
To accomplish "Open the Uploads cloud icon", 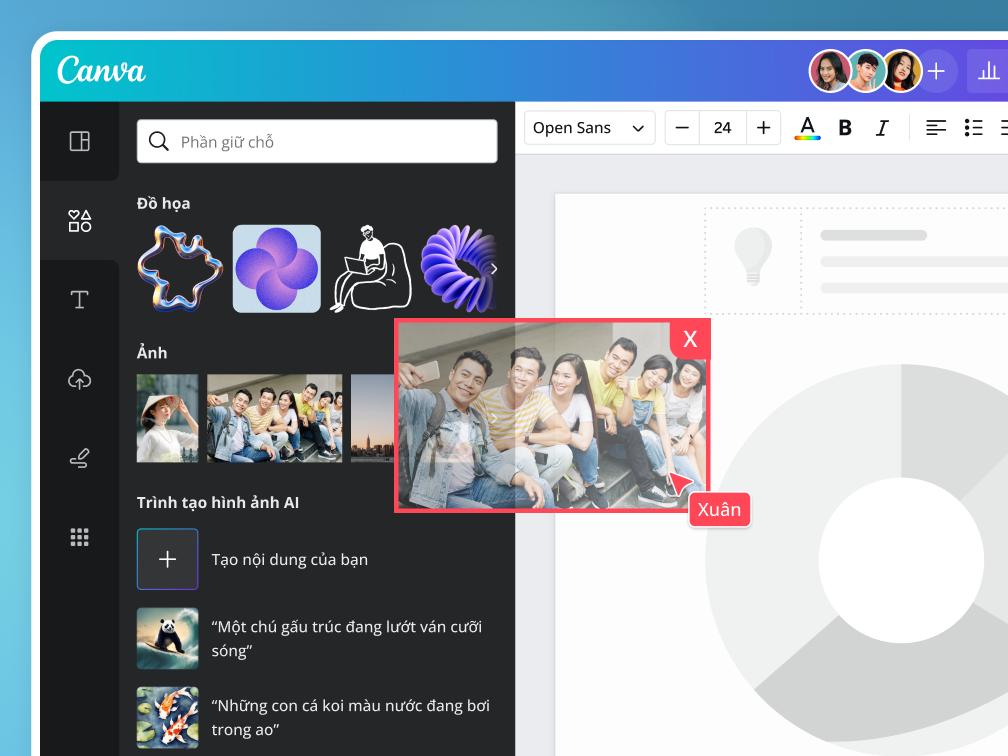I will pos(80,379).
